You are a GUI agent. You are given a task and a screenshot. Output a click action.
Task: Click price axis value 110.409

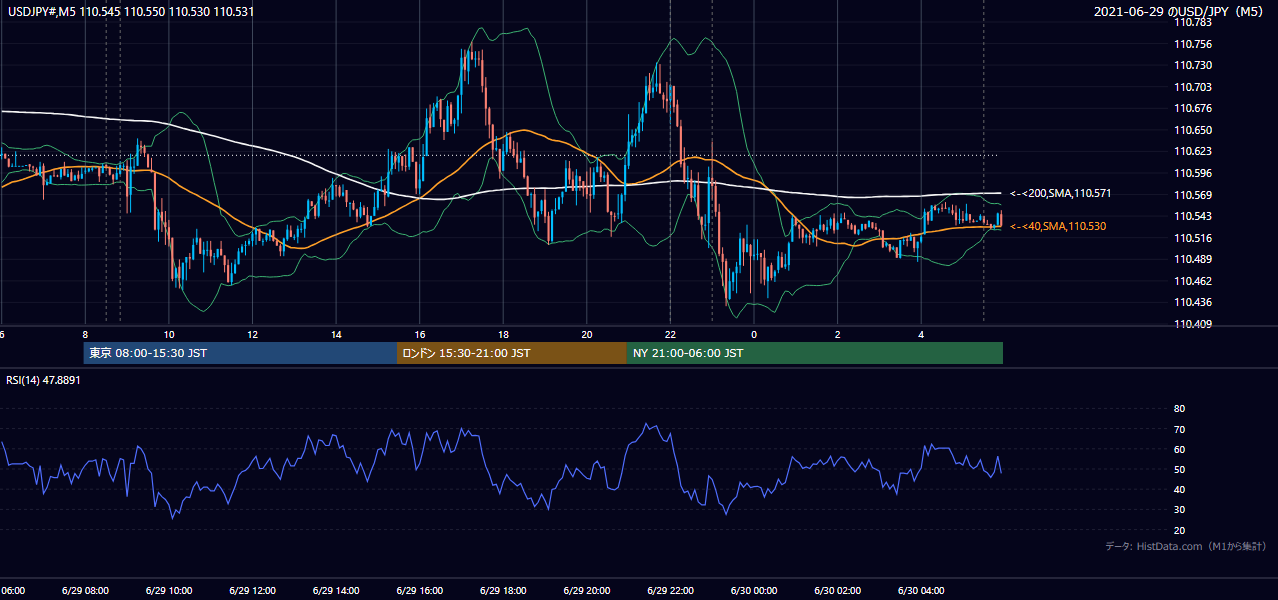[1195, 324]
